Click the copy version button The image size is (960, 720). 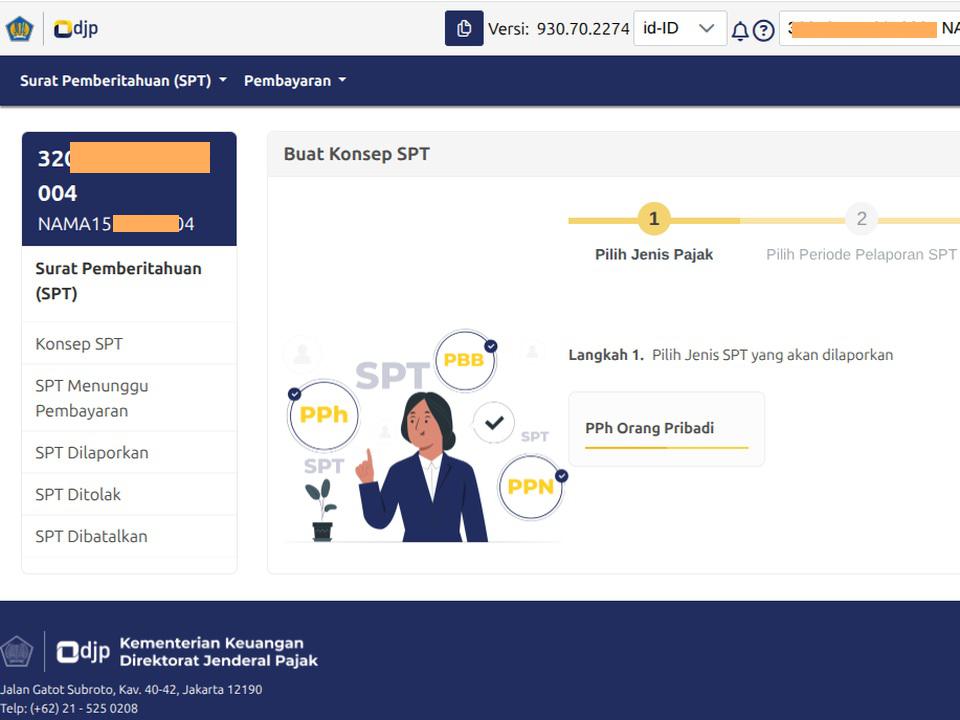(x=464, y=28)
